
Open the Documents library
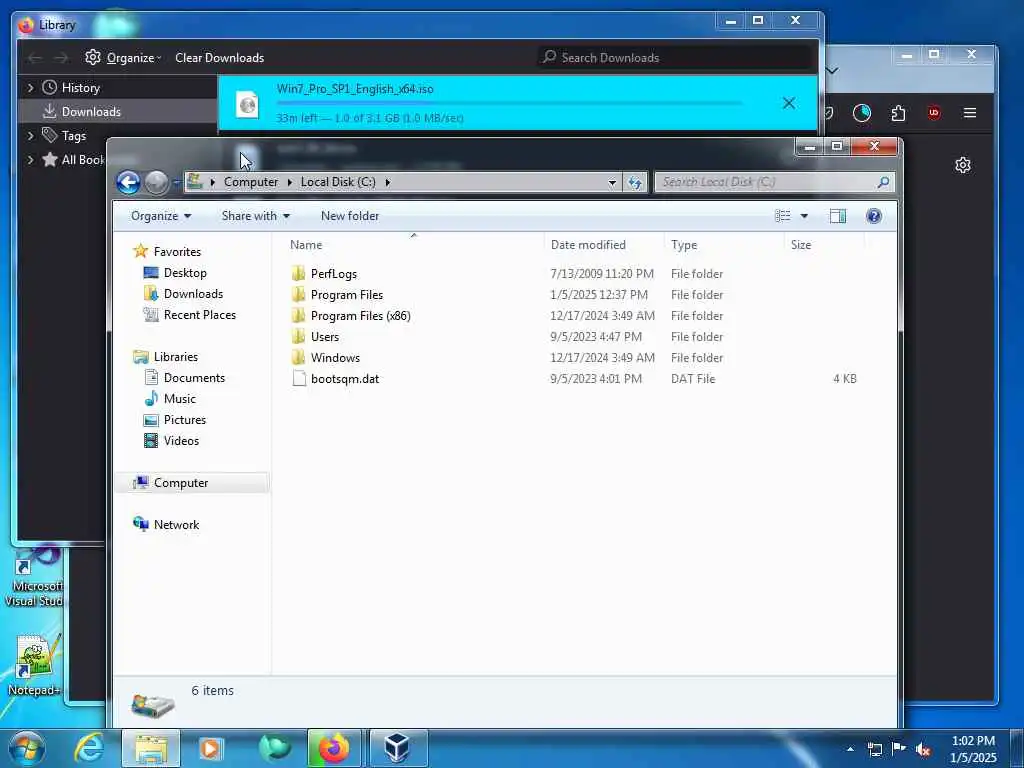(194, 377)
